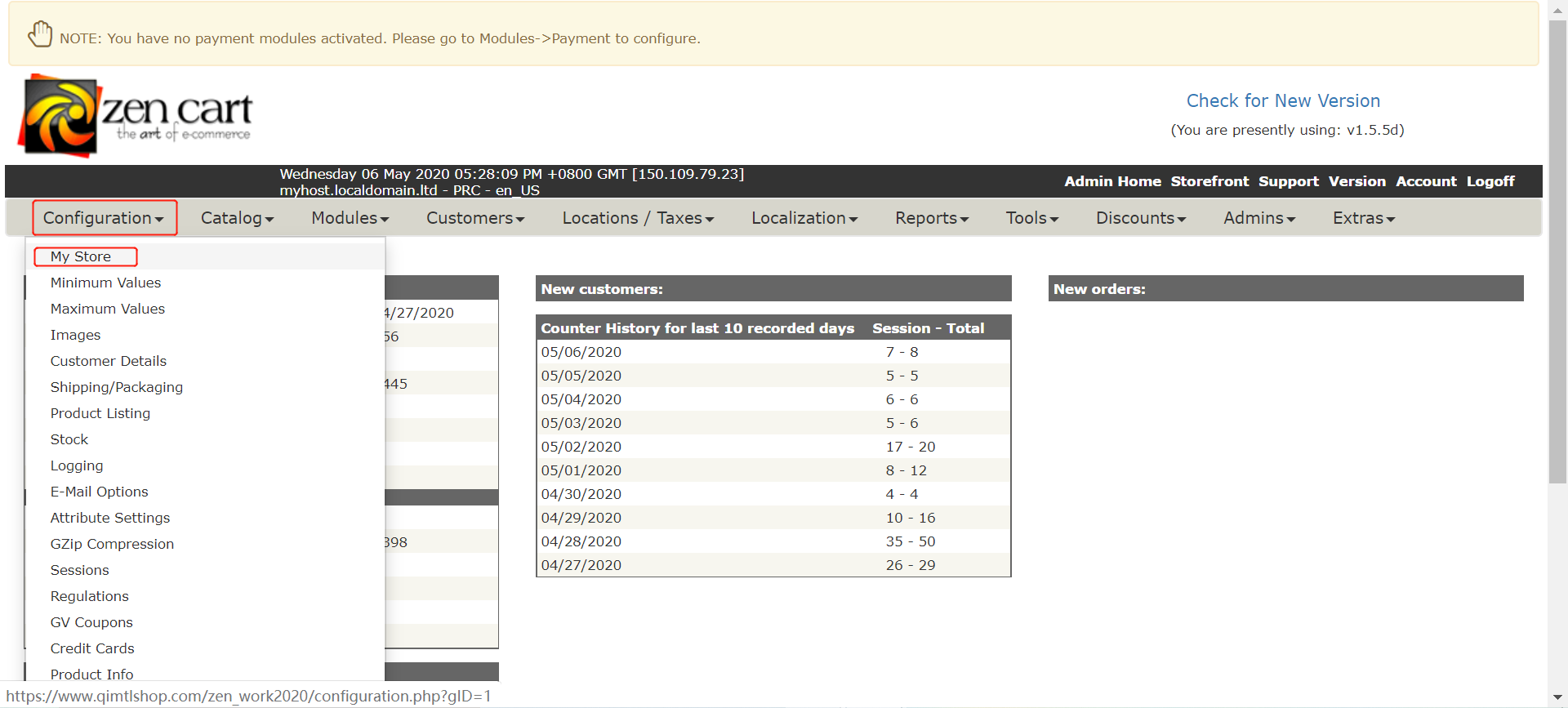Click the Support link
This screenshot has width=1568, height=708.
coord(1288,181)
